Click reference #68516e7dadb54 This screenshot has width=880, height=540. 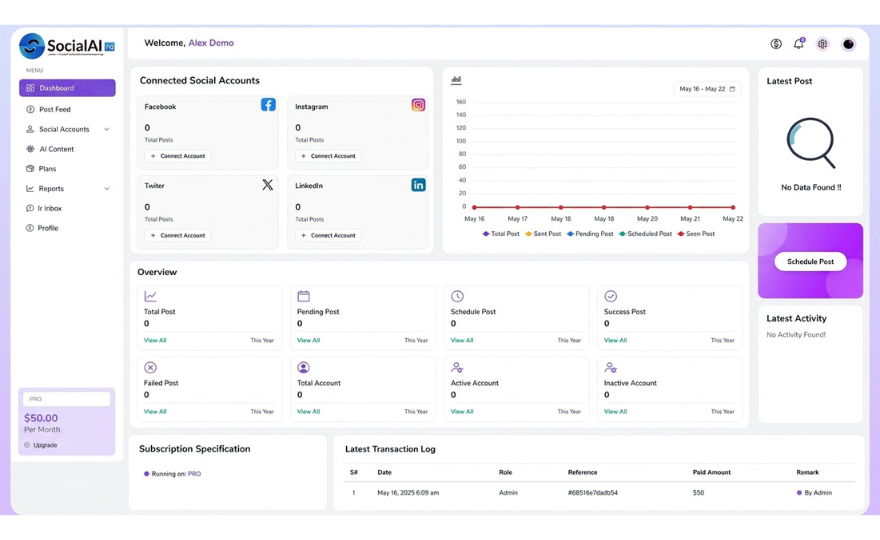point(593,493)
